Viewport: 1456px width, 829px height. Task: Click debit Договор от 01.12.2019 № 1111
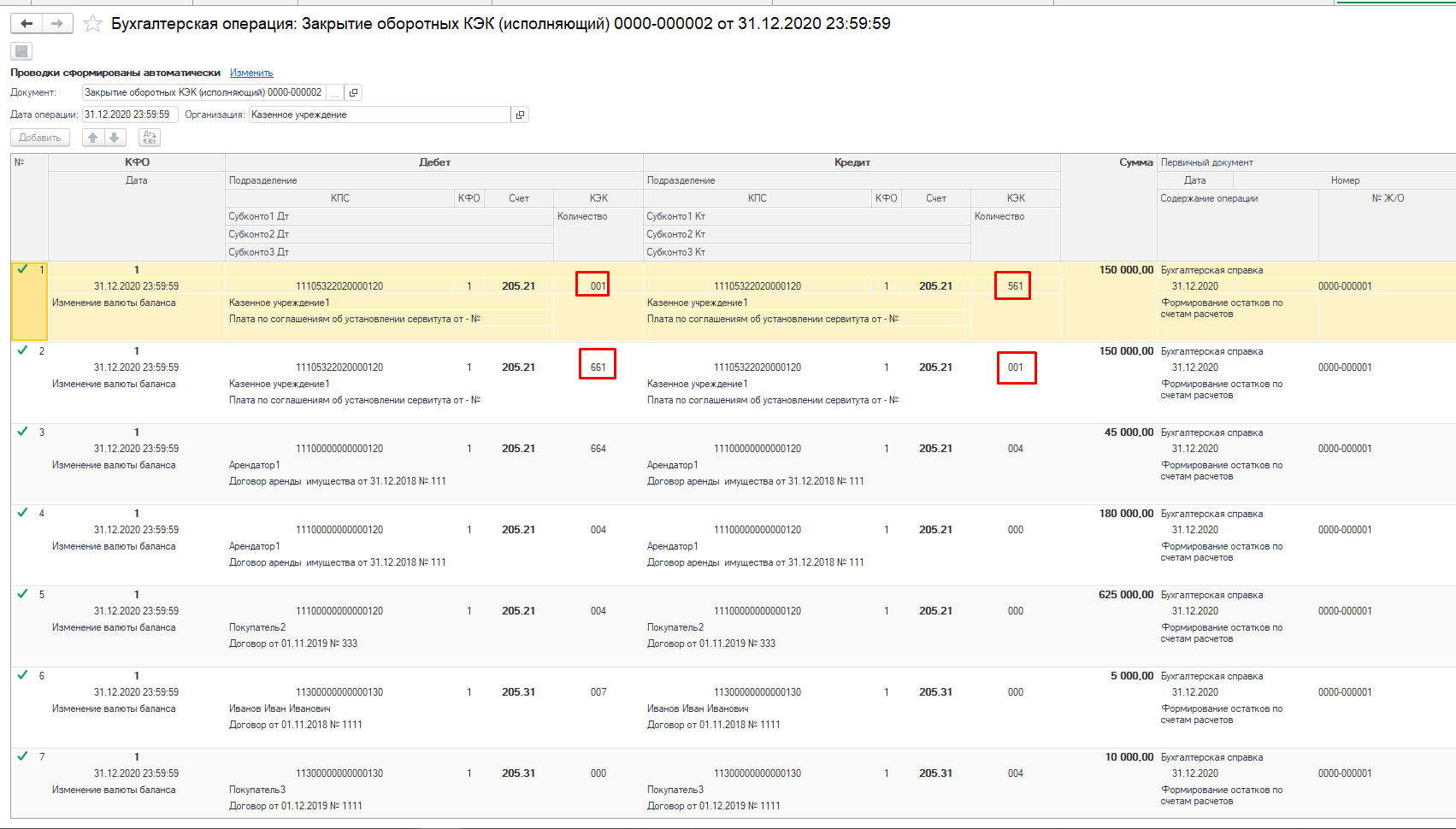point(296,806)
